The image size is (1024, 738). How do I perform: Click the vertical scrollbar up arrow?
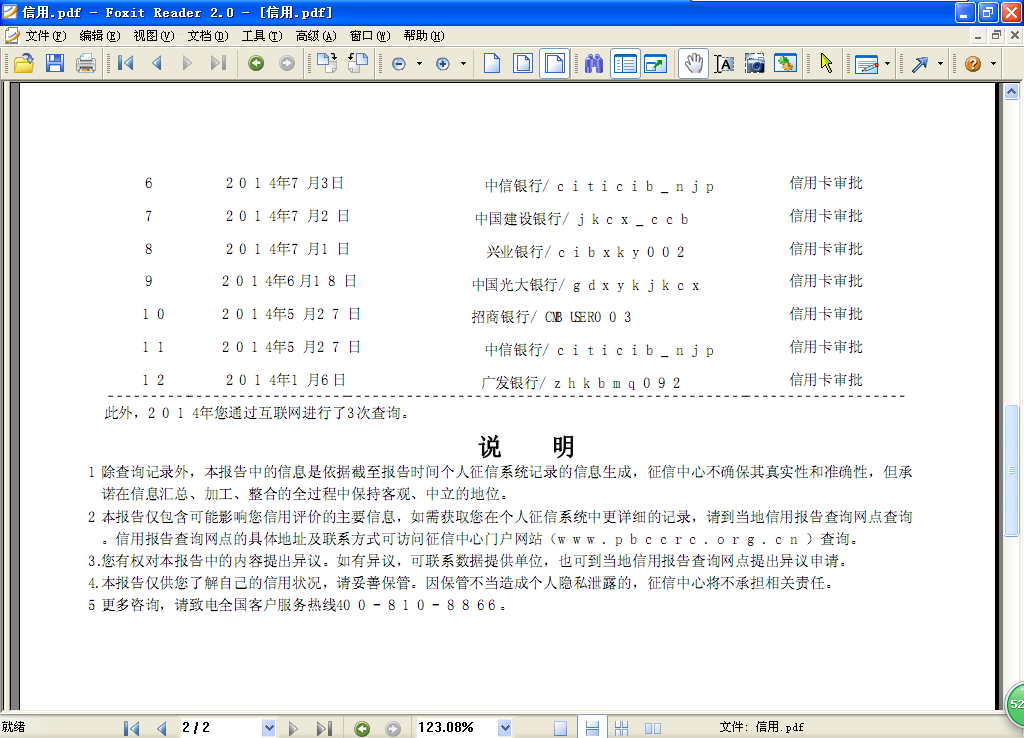tap(1012, 91)
